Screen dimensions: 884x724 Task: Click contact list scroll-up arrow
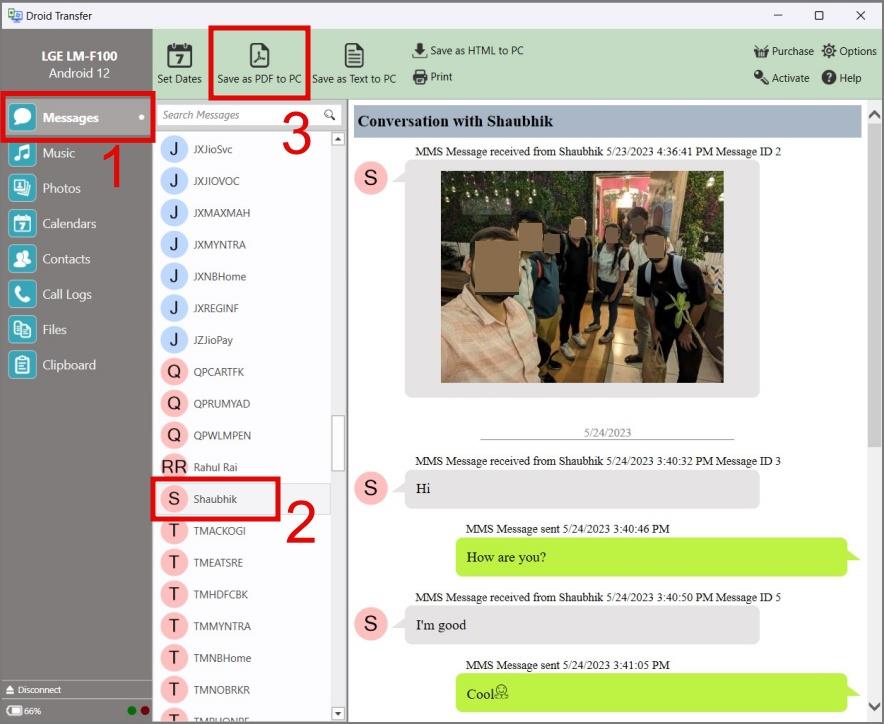tap(338, 139)
